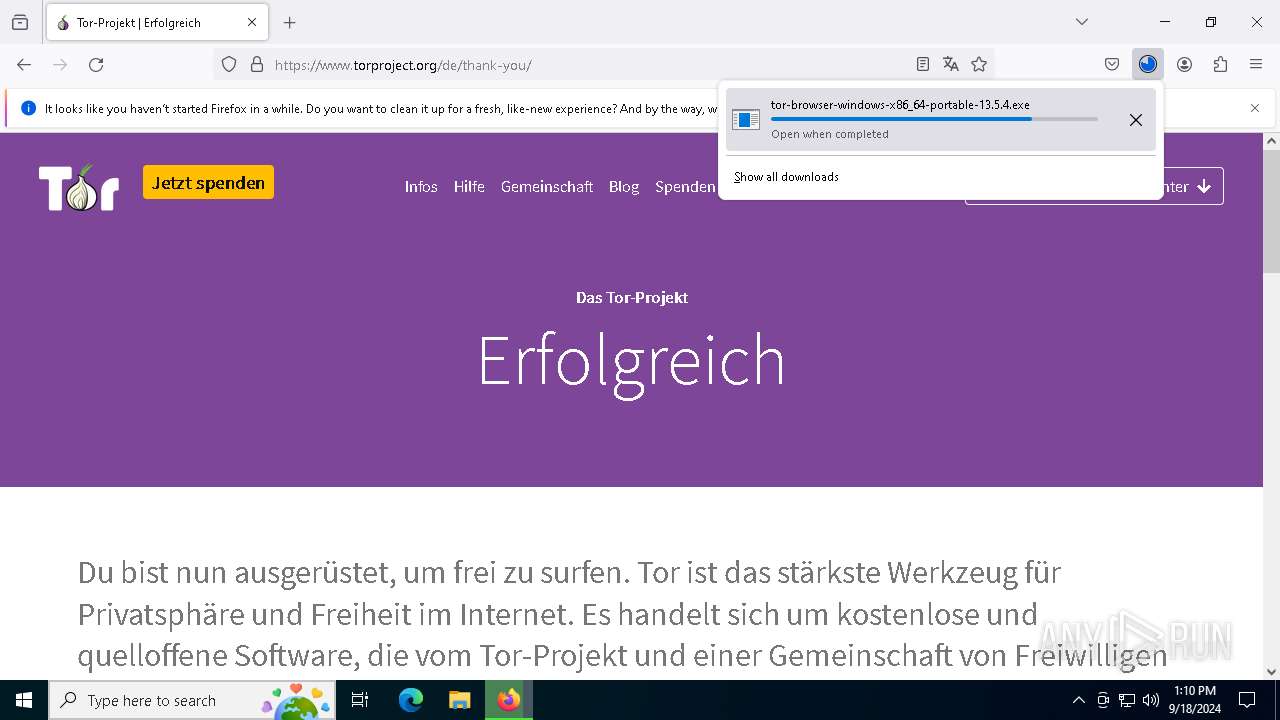Launch Microsoft Edge from taskbar
Image resolution: width=1280 pixels, height=720 pixels.
point(411,700)
